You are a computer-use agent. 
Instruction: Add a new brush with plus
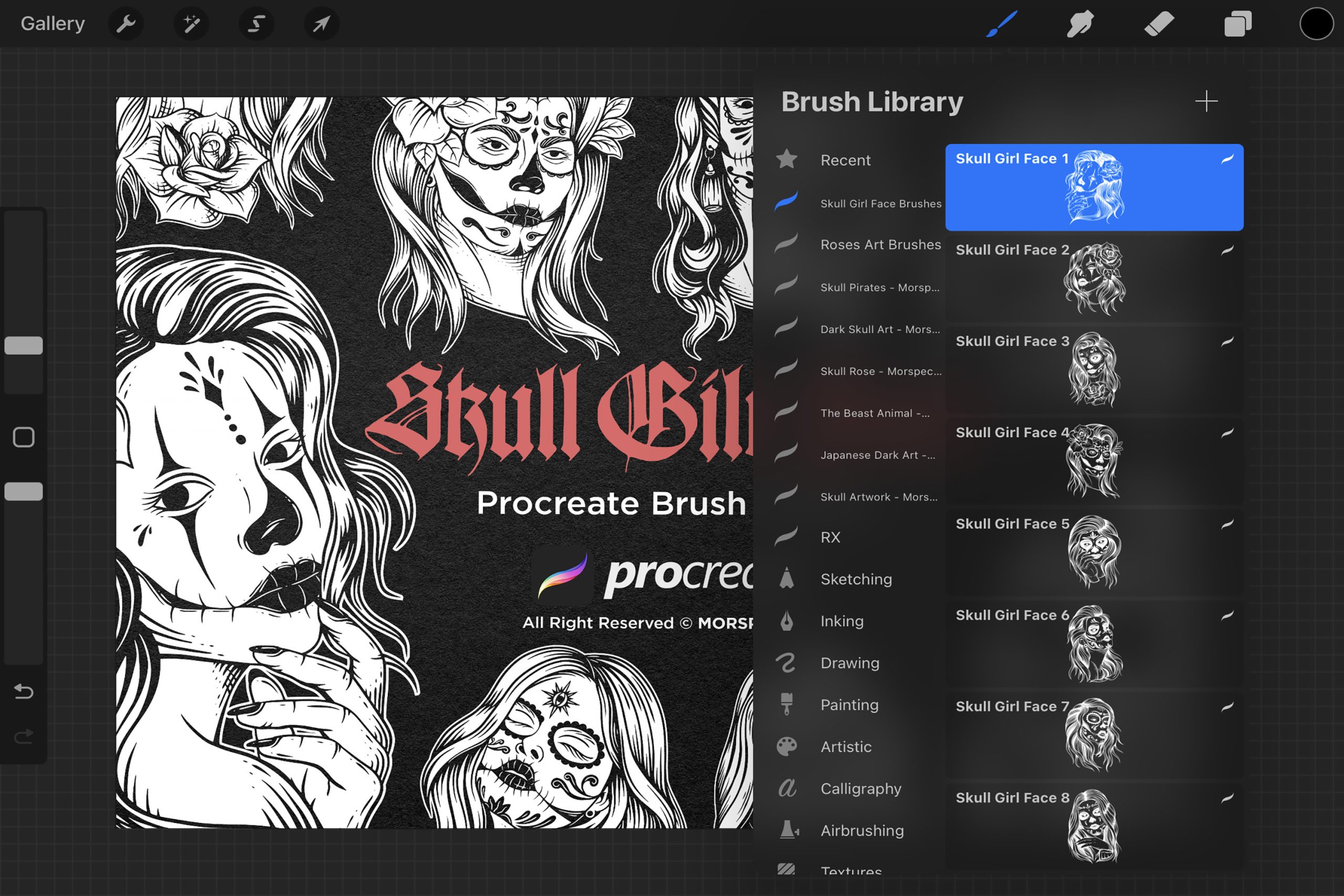click(x=1206, y=101)
